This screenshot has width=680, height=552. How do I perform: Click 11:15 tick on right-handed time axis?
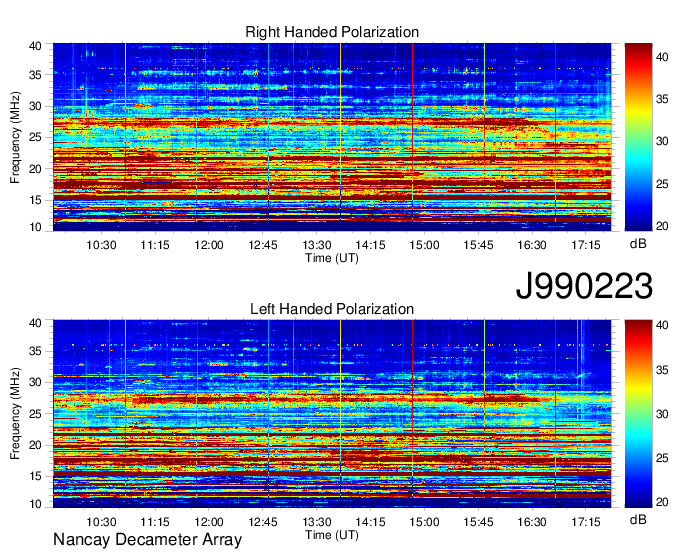[155, 245]
